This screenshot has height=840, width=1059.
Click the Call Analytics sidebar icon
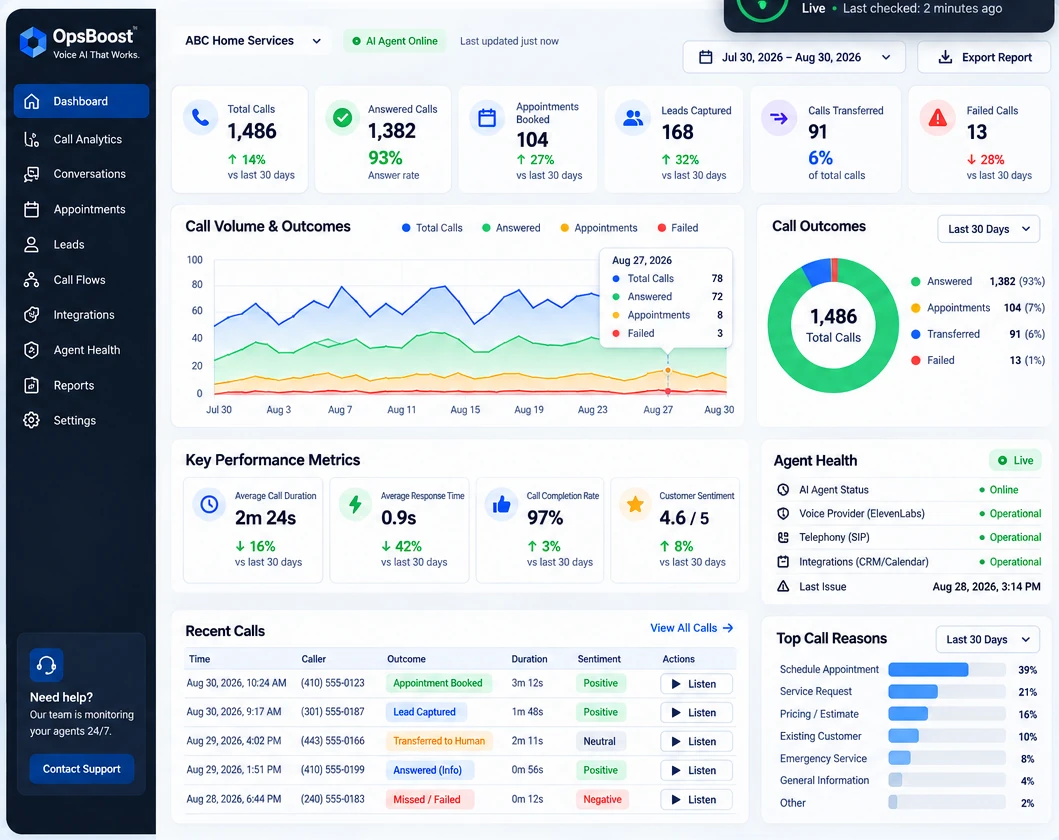(31, 139)
